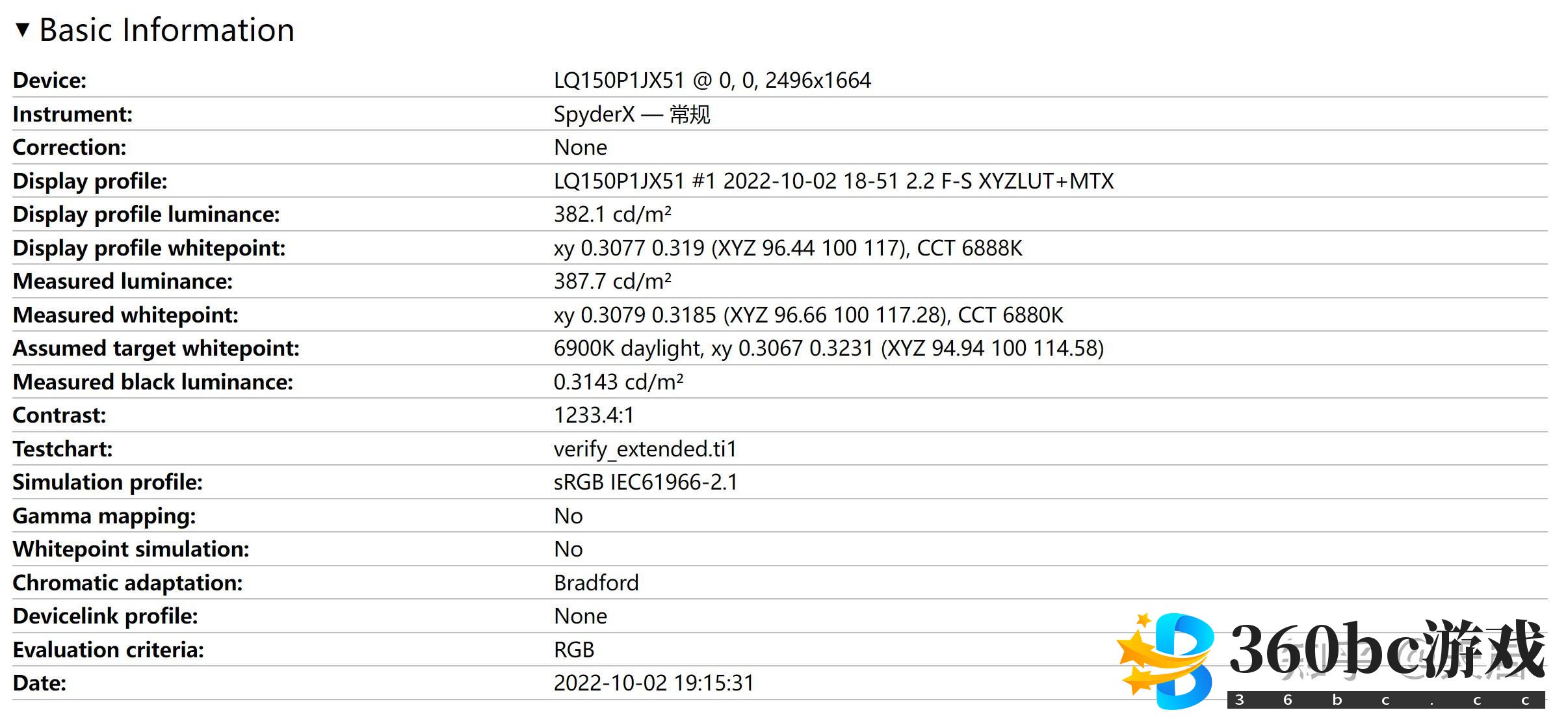Click the 360bc游戏 watermark text
The image size is (1568, 723).
point(1386,650)
